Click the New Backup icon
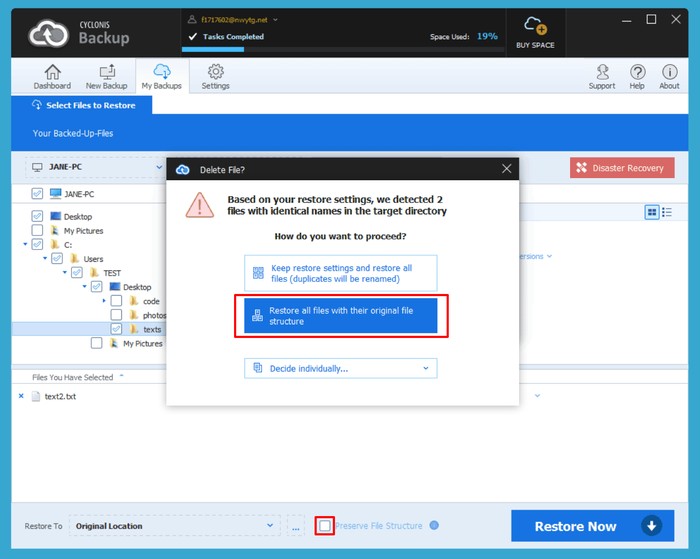Viewport: 700px width, 559px height. click(106, 72)
